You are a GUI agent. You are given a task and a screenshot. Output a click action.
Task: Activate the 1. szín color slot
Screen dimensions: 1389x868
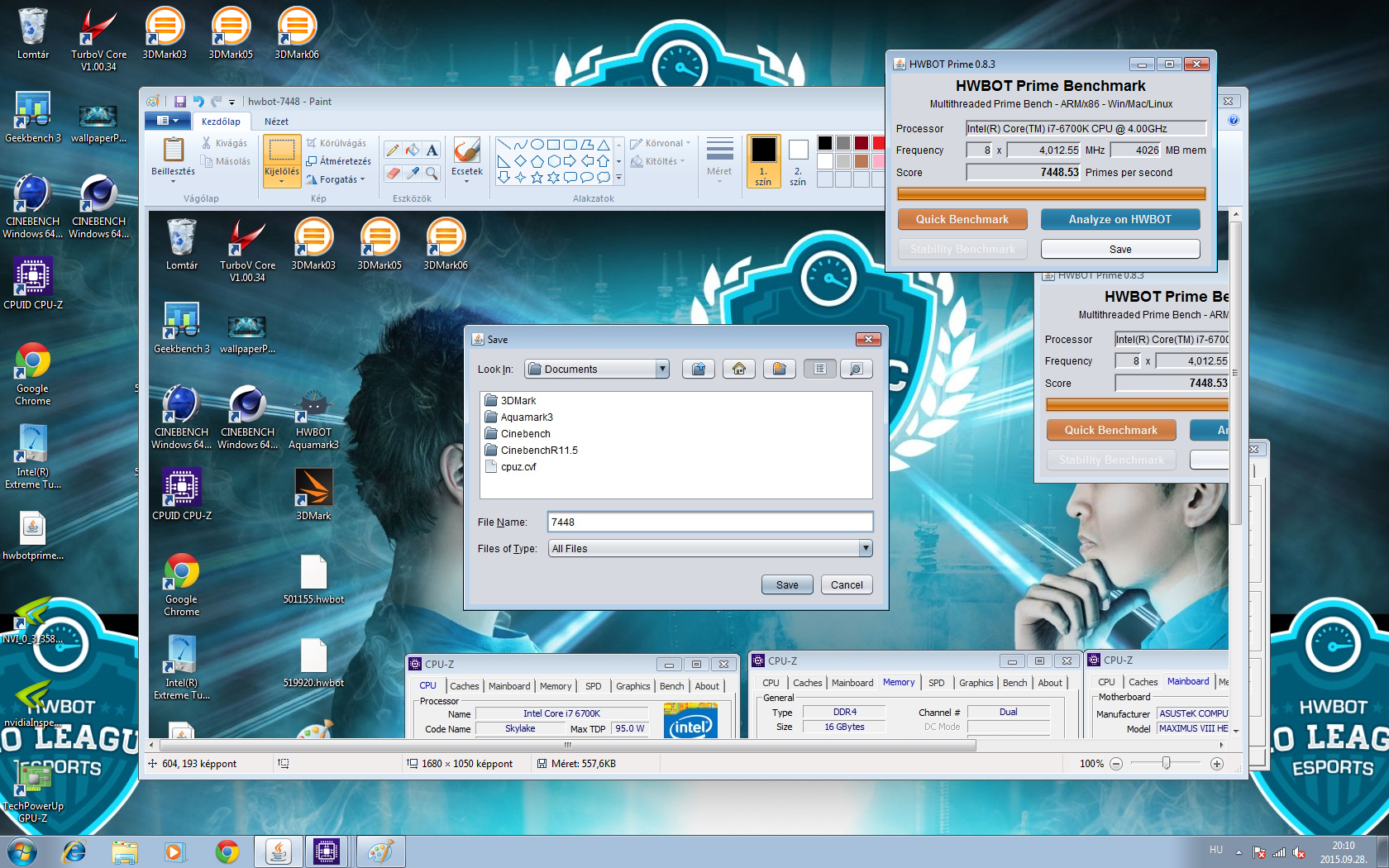763,161
